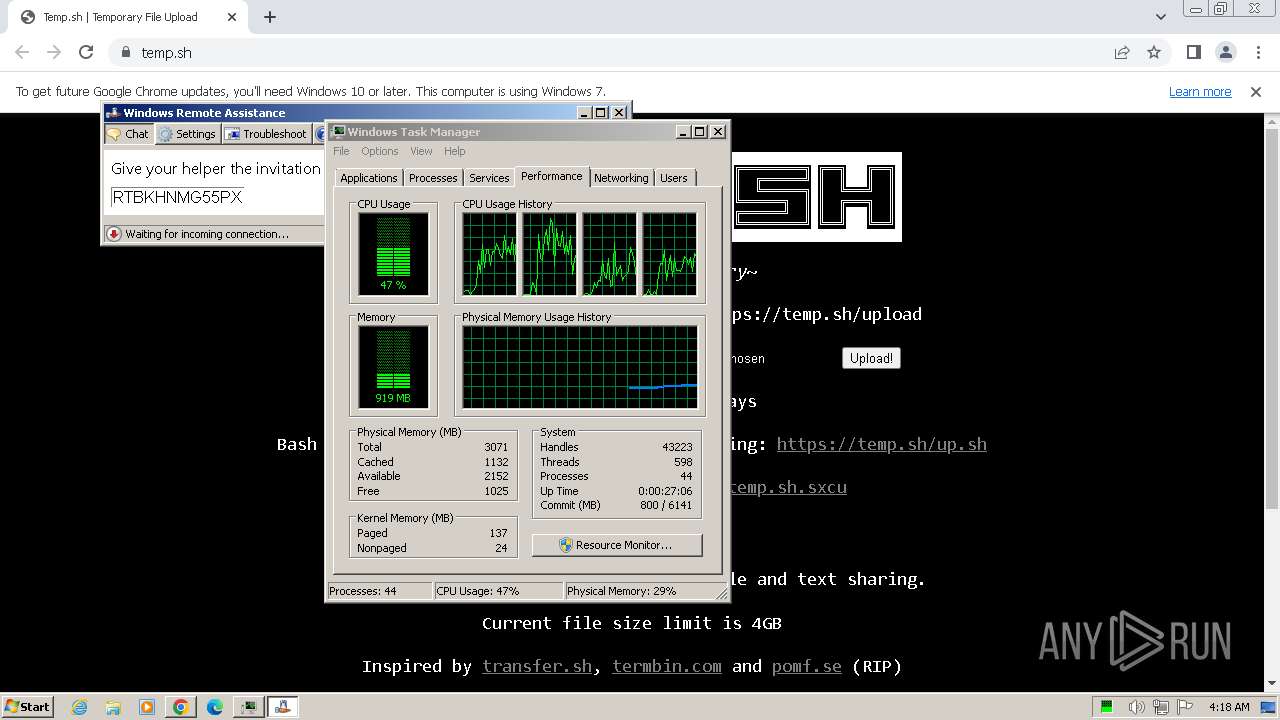Switch to the Processes tab

click(433, 178)
